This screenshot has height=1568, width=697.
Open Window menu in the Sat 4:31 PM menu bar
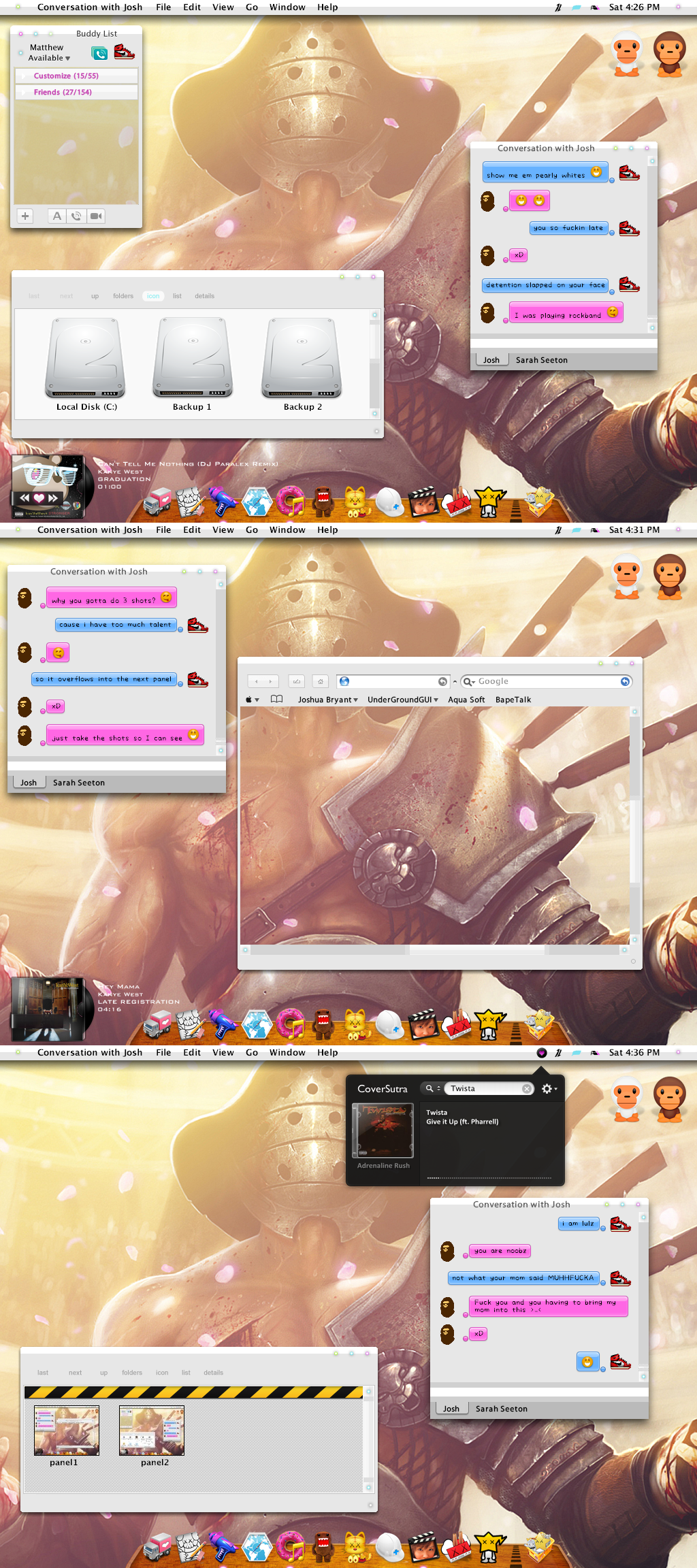(x=287, y=529)
